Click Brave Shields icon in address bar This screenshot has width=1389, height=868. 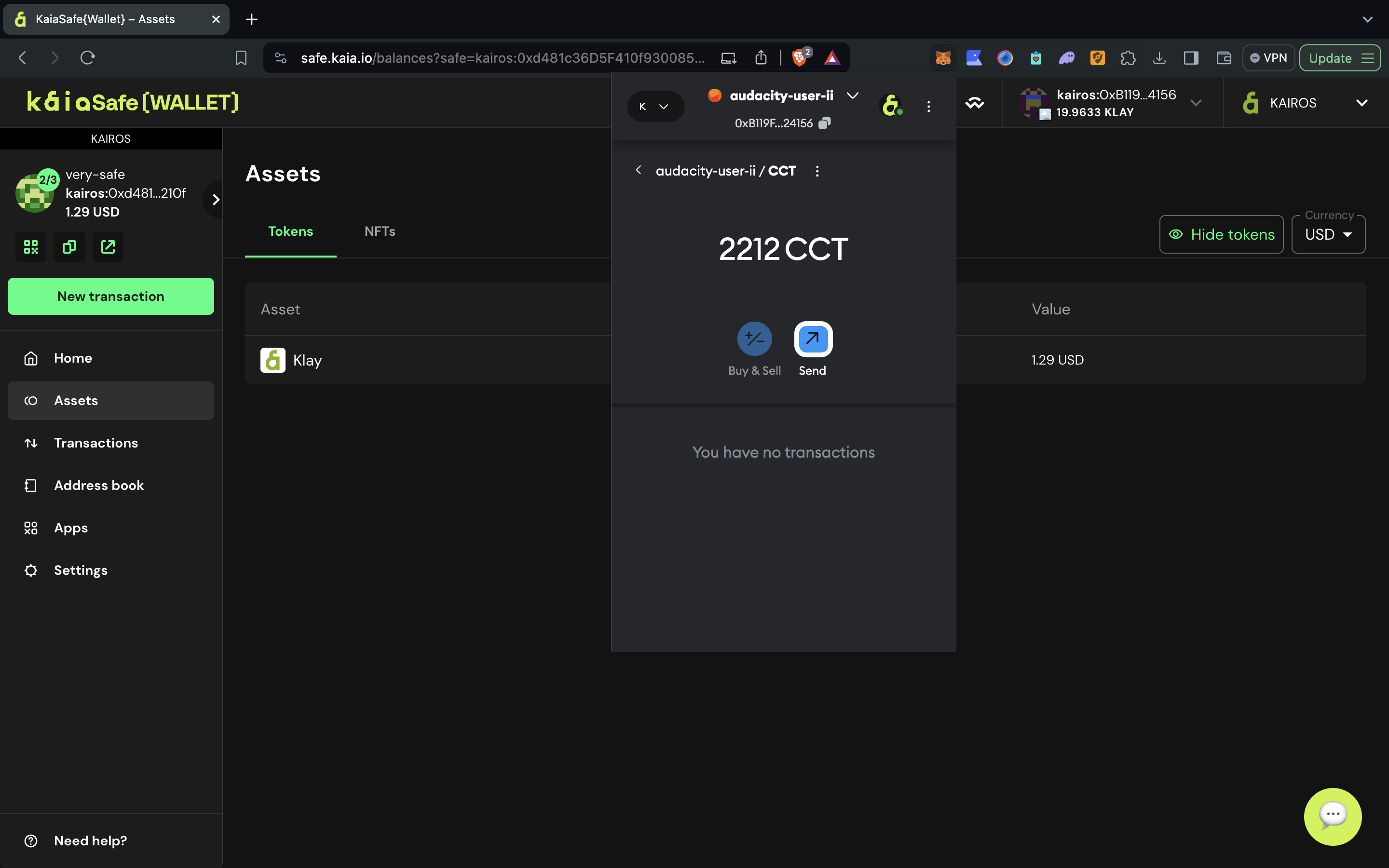coord(799,58)
